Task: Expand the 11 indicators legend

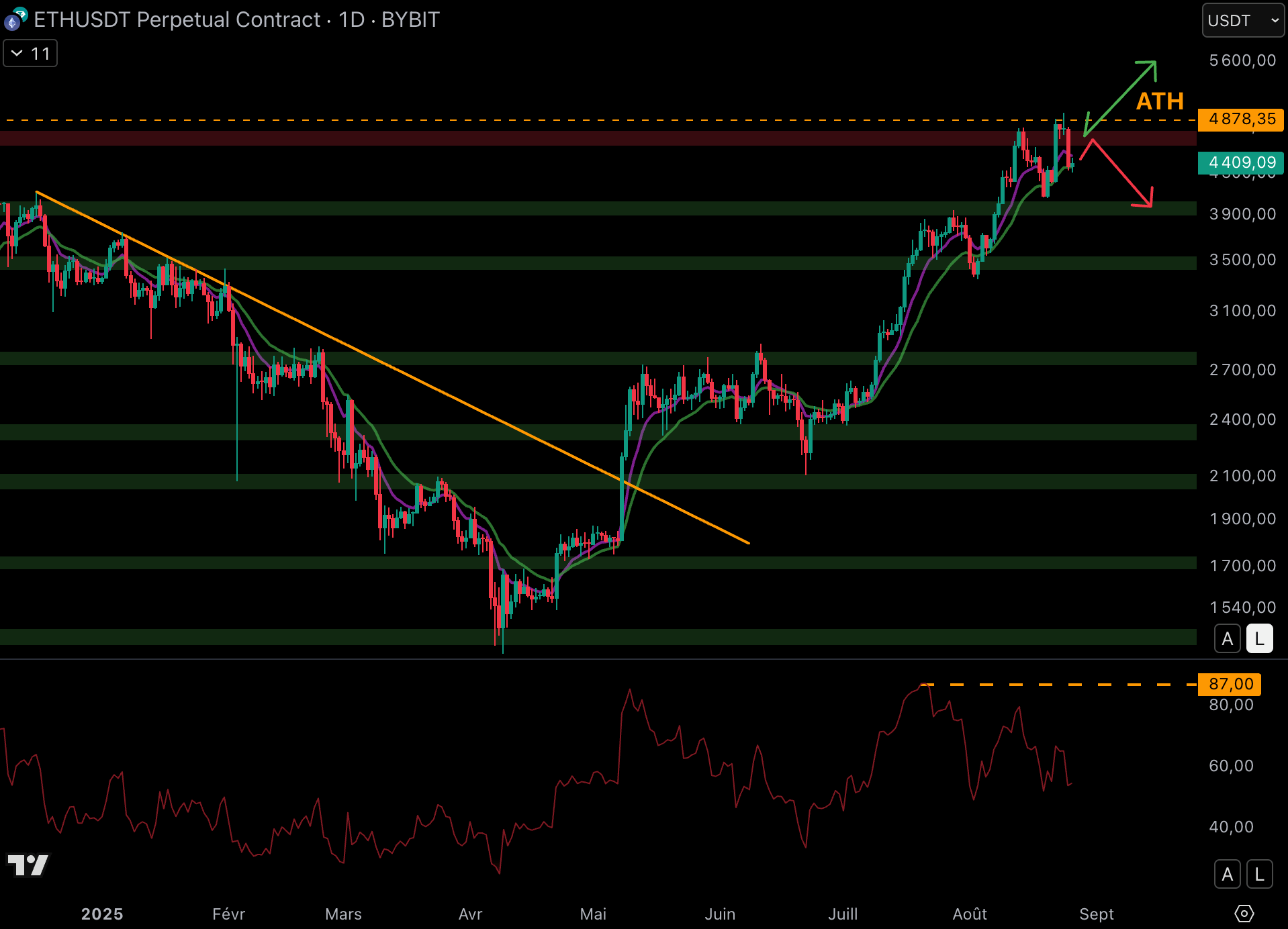Action: click(x=30, y=54)
